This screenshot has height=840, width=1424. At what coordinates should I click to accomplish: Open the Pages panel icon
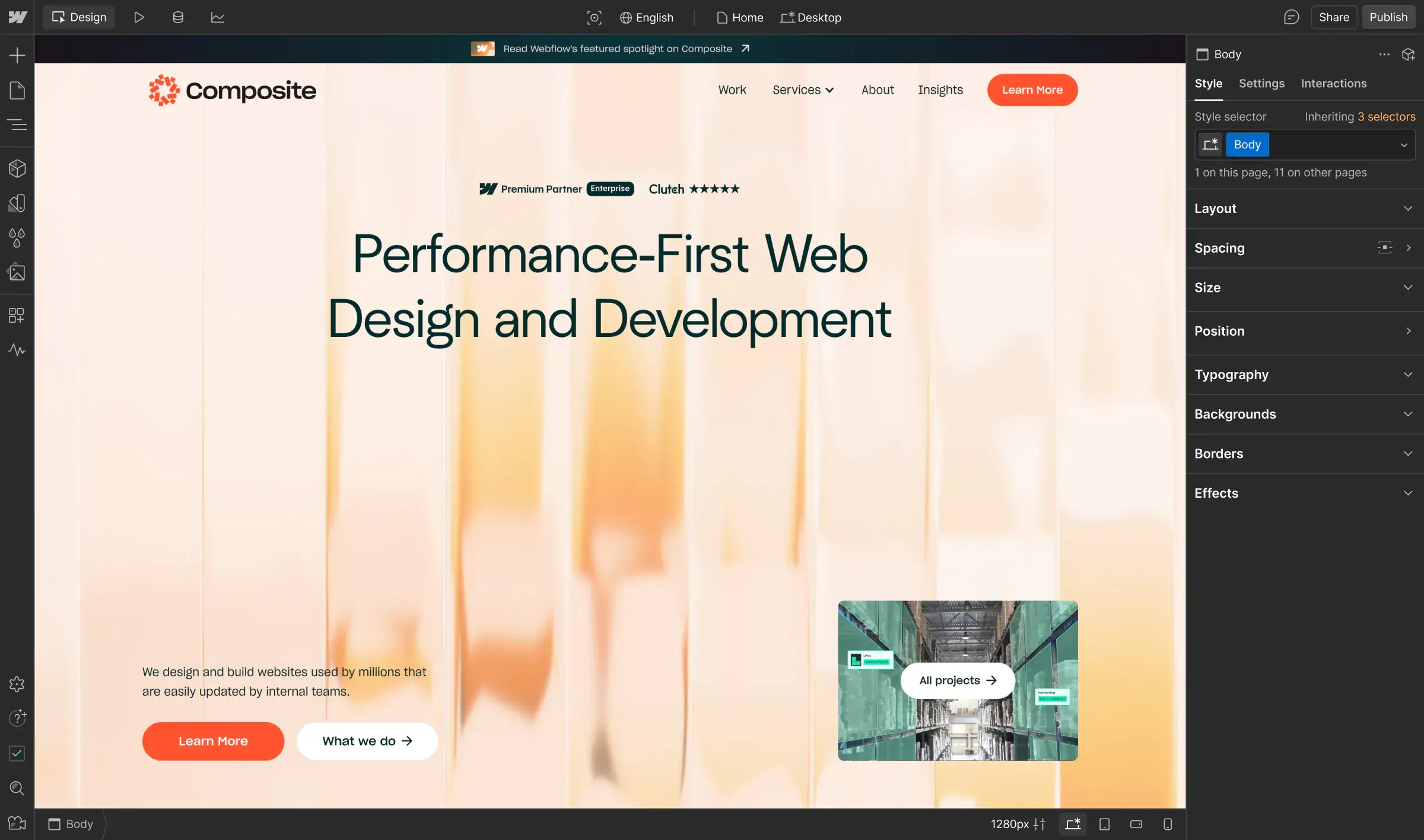pos(17,90)
